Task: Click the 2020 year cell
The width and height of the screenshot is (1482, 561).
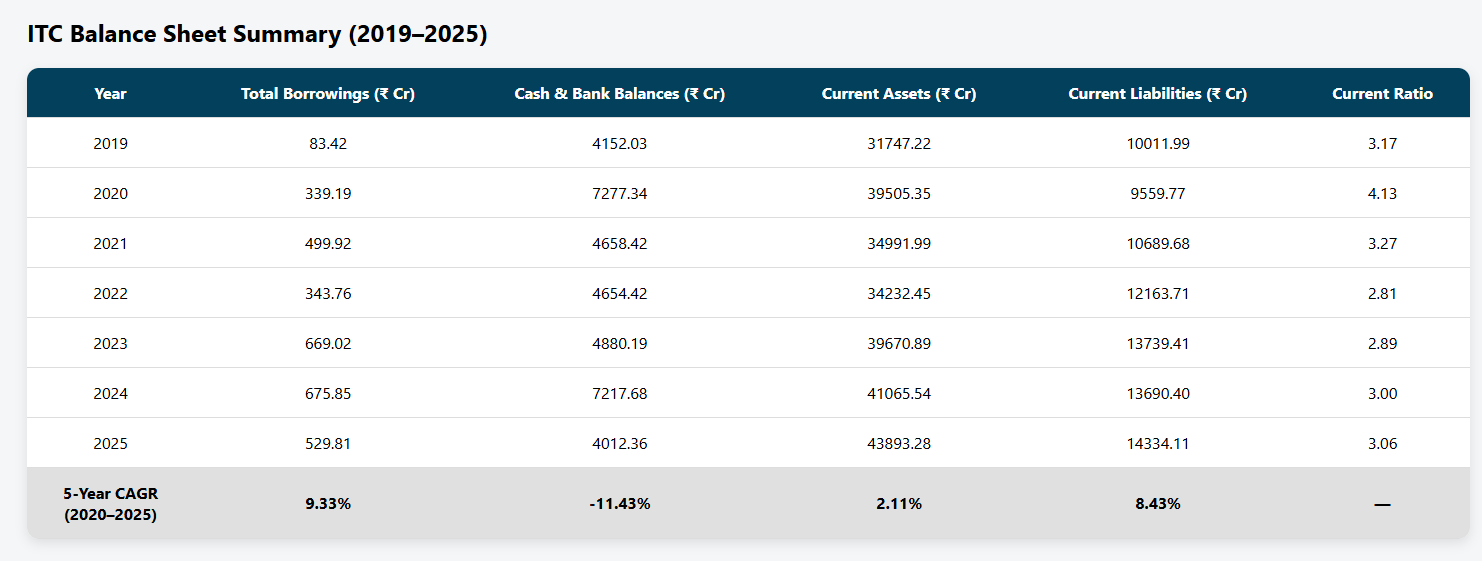Action: tap(110, 193)
